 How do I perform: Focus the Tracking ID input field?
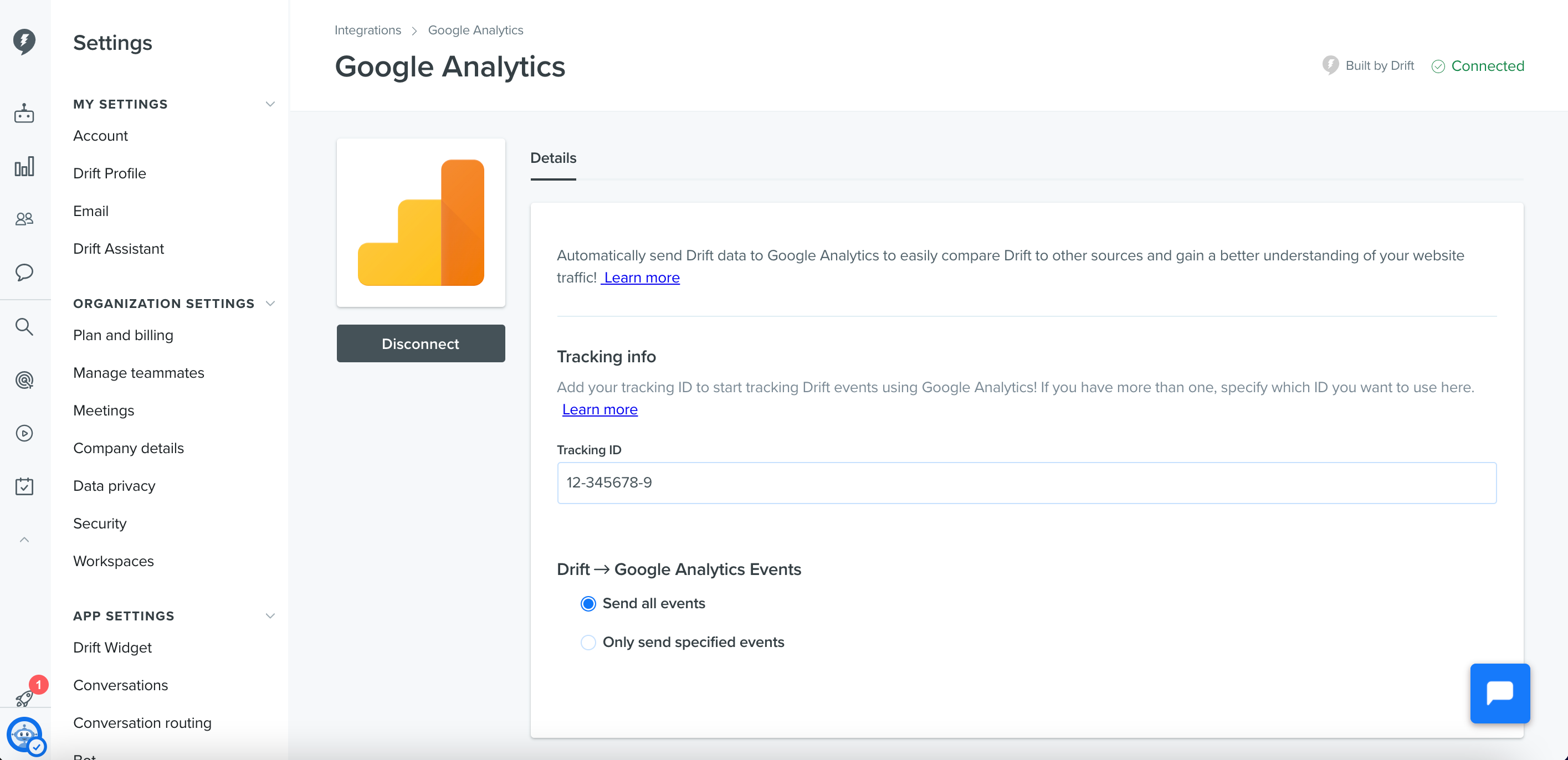(1026, 483)
